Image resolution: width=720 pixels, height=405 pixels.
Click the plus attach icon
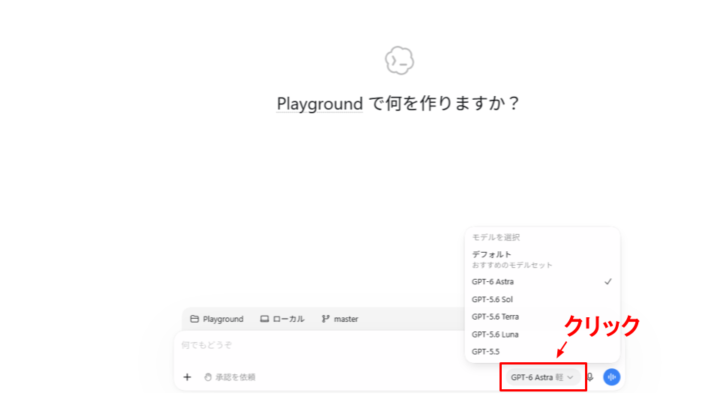click(187, 377)
